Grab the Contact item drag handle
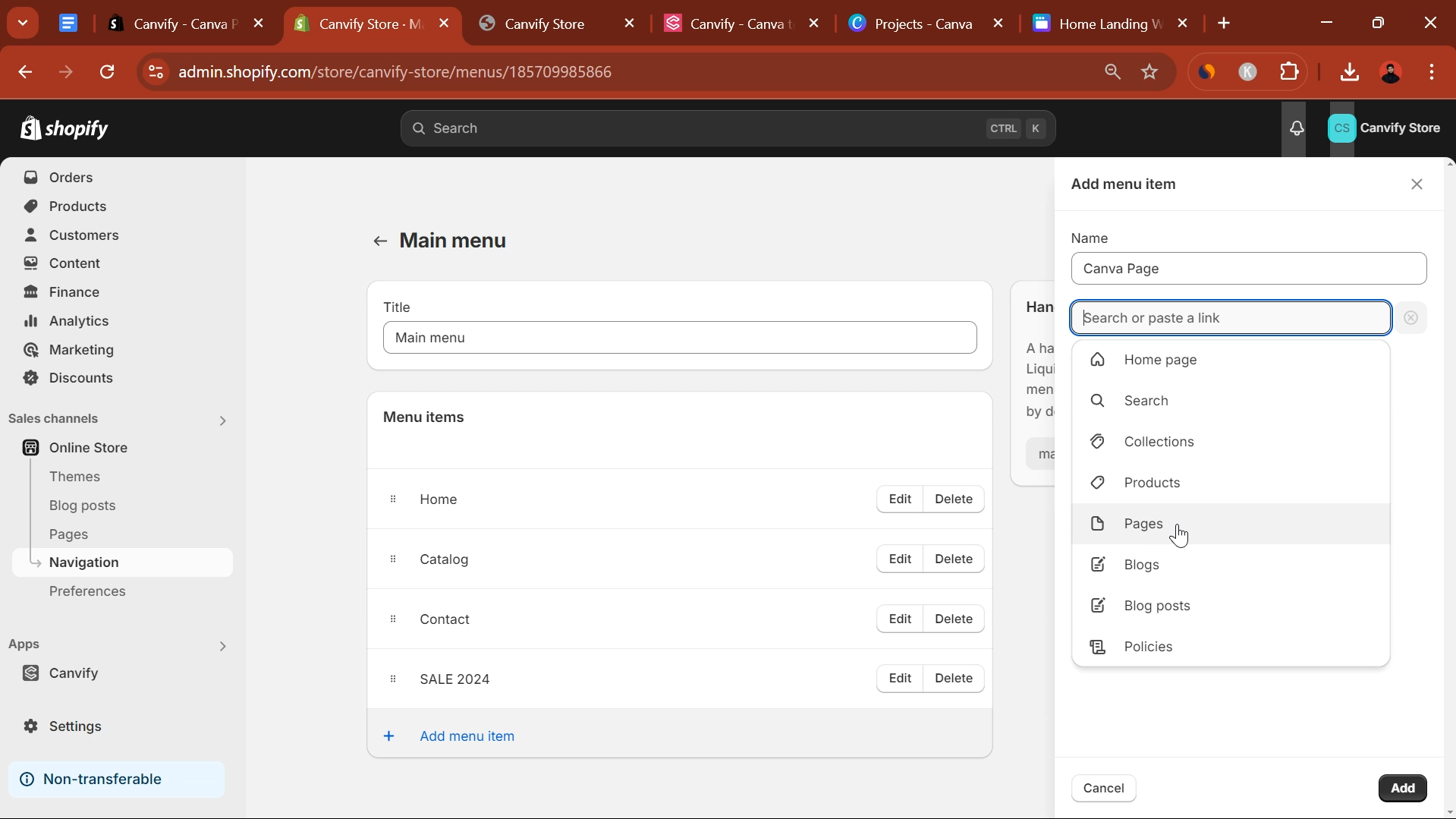The height and width of the screenshot is (819, 1456). (x=393, y=619)
